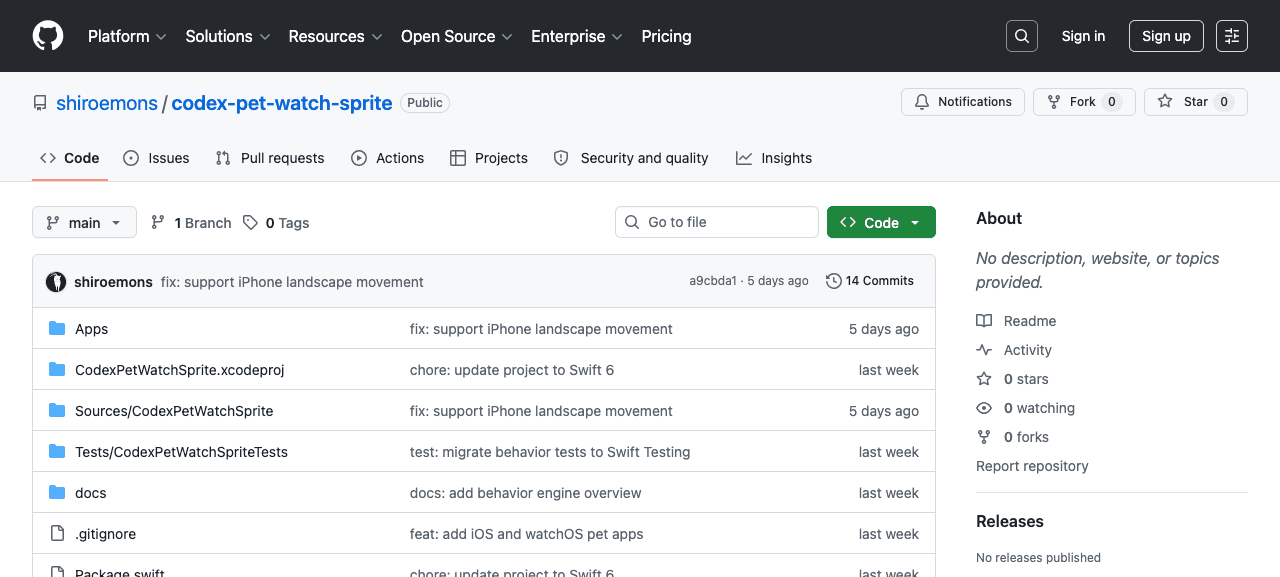This screenshot has width=1280, height=577.
Task: Open the green Code dropdown
Action: tap(881, 222)
